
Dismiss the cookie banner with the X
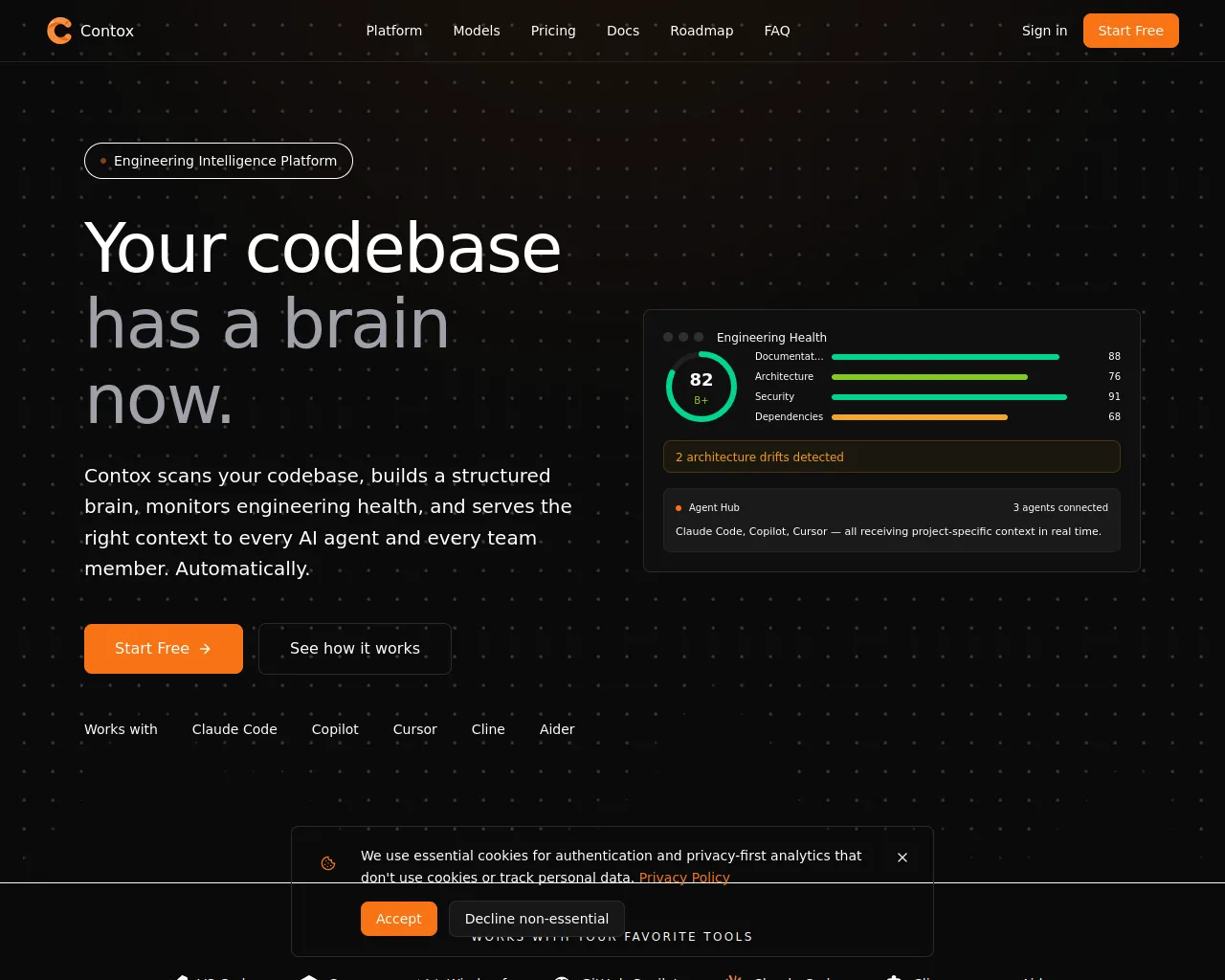902,857
